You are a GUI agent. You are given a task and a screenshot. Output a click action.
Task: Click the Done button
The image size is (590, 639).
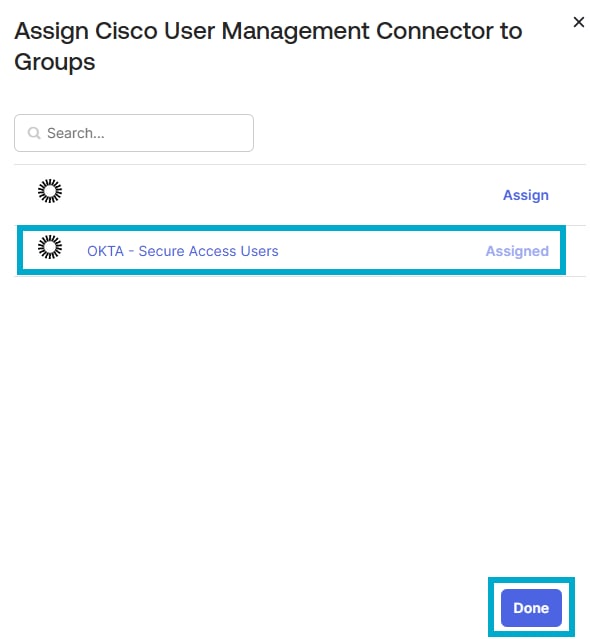(531, 608)
